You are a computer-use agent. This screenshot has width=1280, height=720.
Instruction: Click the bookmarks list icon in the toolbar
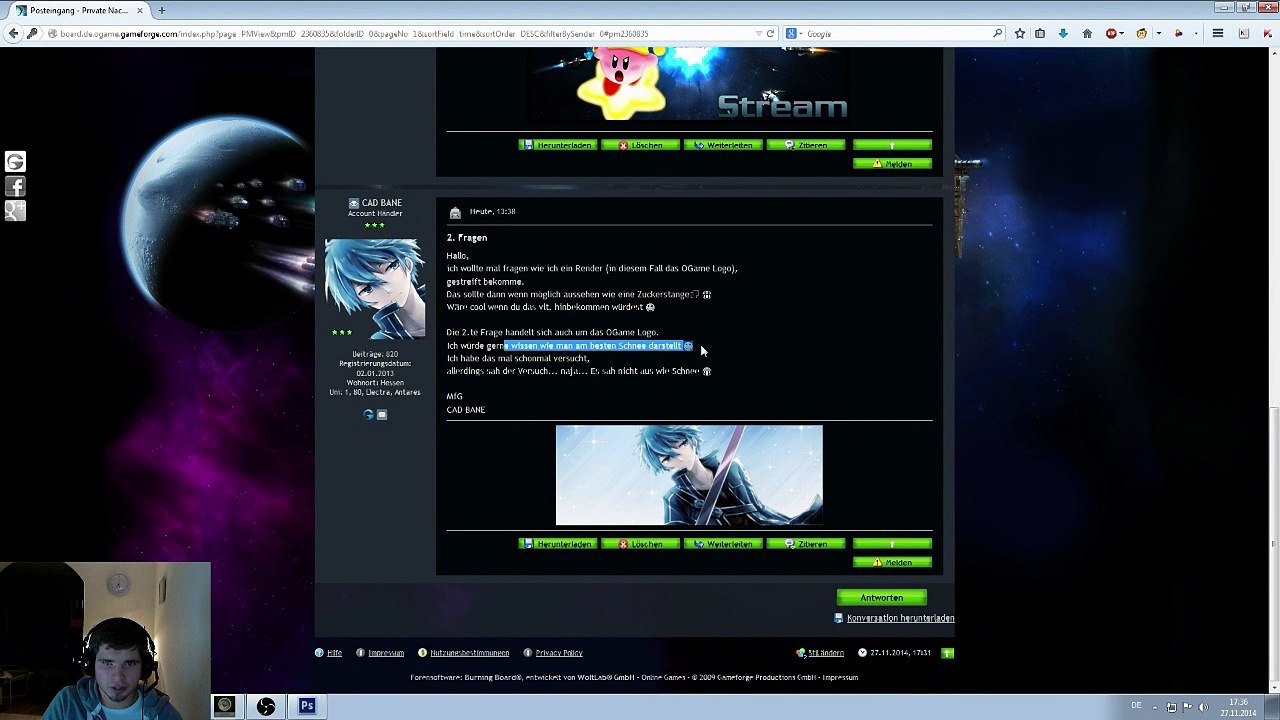click(x=1040, y=33)
